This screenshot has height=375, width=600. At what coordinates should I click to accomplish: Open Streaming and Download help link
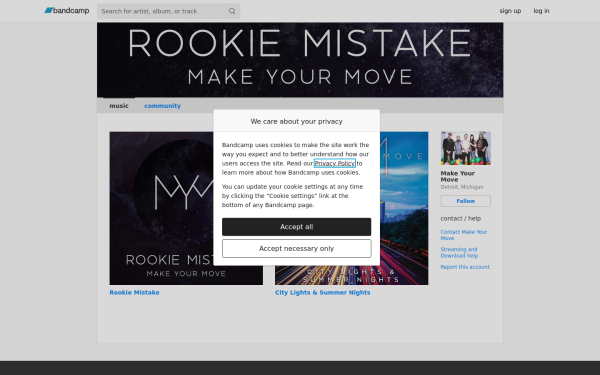point(459,253)
